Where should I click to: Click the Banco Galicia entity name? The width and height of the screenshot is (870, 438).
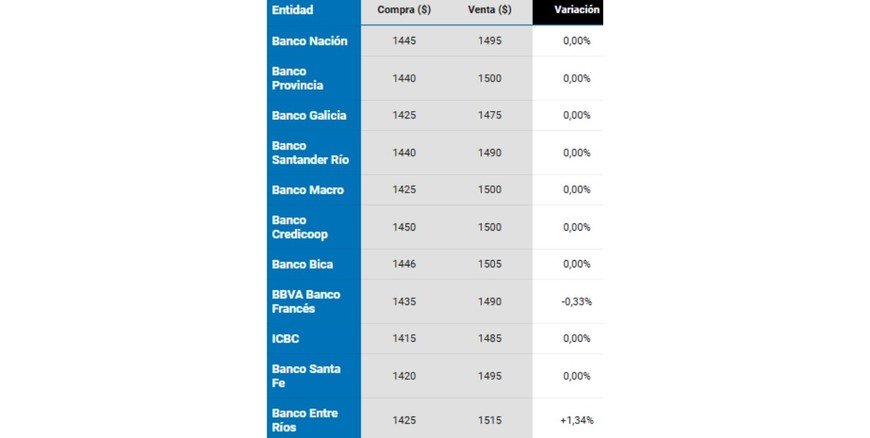tap(309, 115)
